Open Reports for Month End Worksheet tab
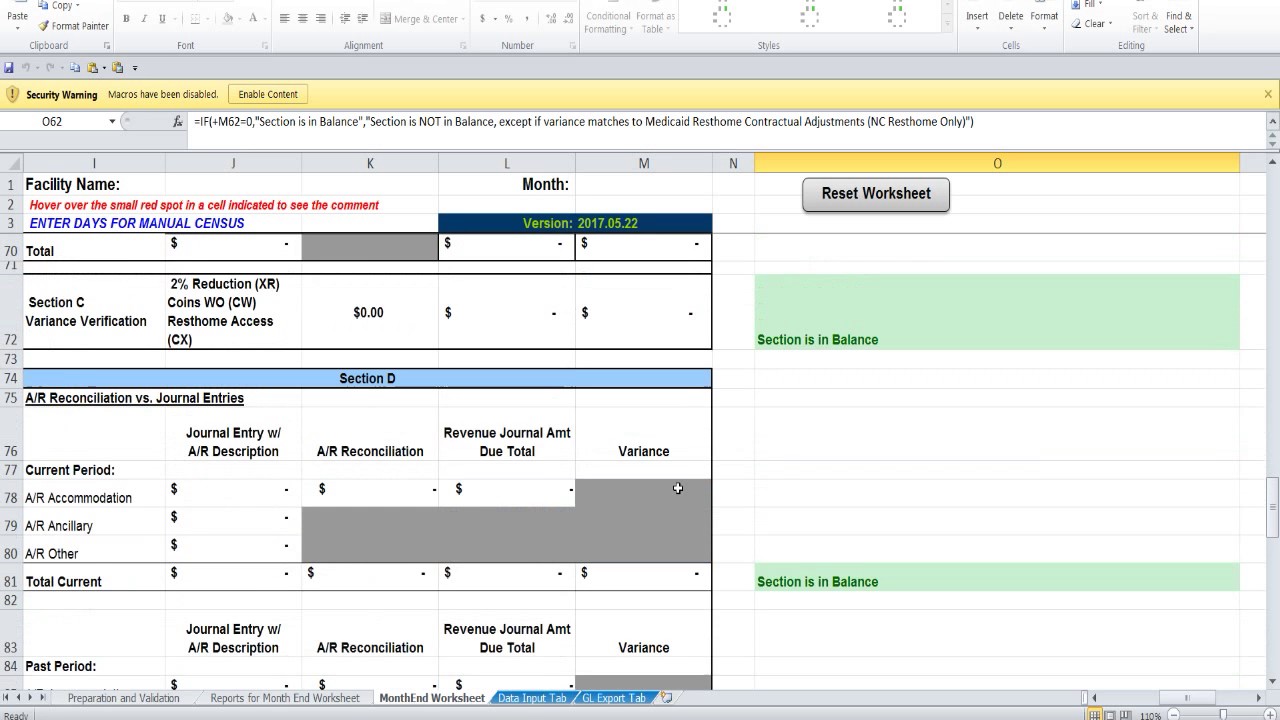The height and width of the screenshot is (720, 1280). (x=285, y=698)
